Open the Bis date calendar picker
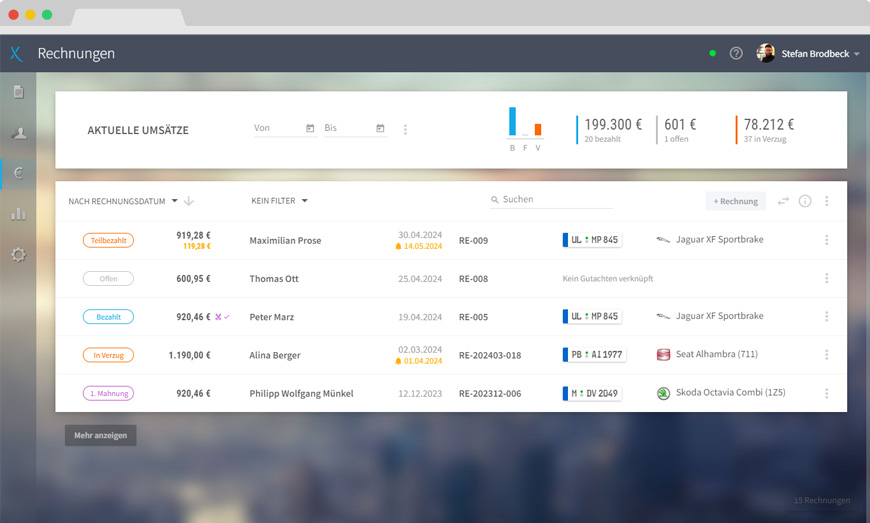870x523 pixels. coord(380,128)
